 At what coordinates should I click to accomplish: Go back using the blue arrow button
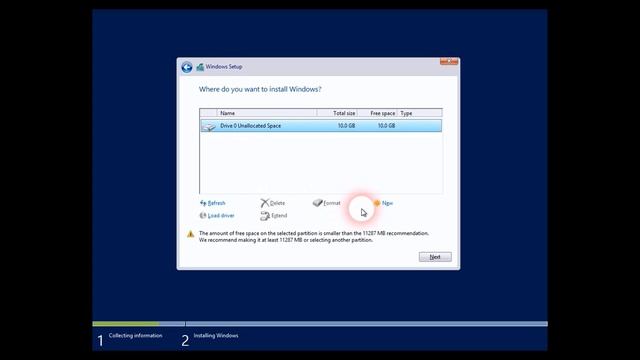click(187, 67)
